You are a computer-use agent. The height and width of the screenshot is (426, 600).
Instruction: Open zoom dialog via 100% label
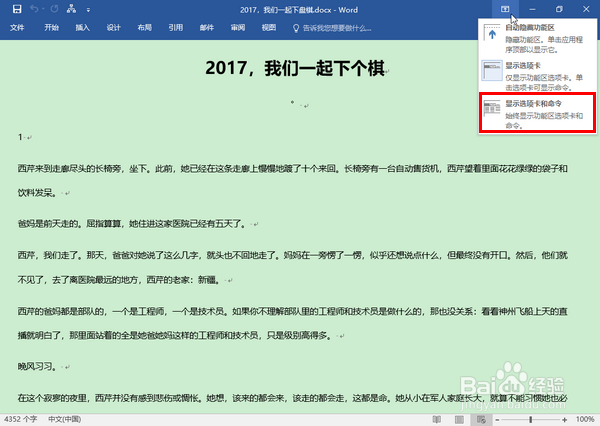[x=585, y=419]
